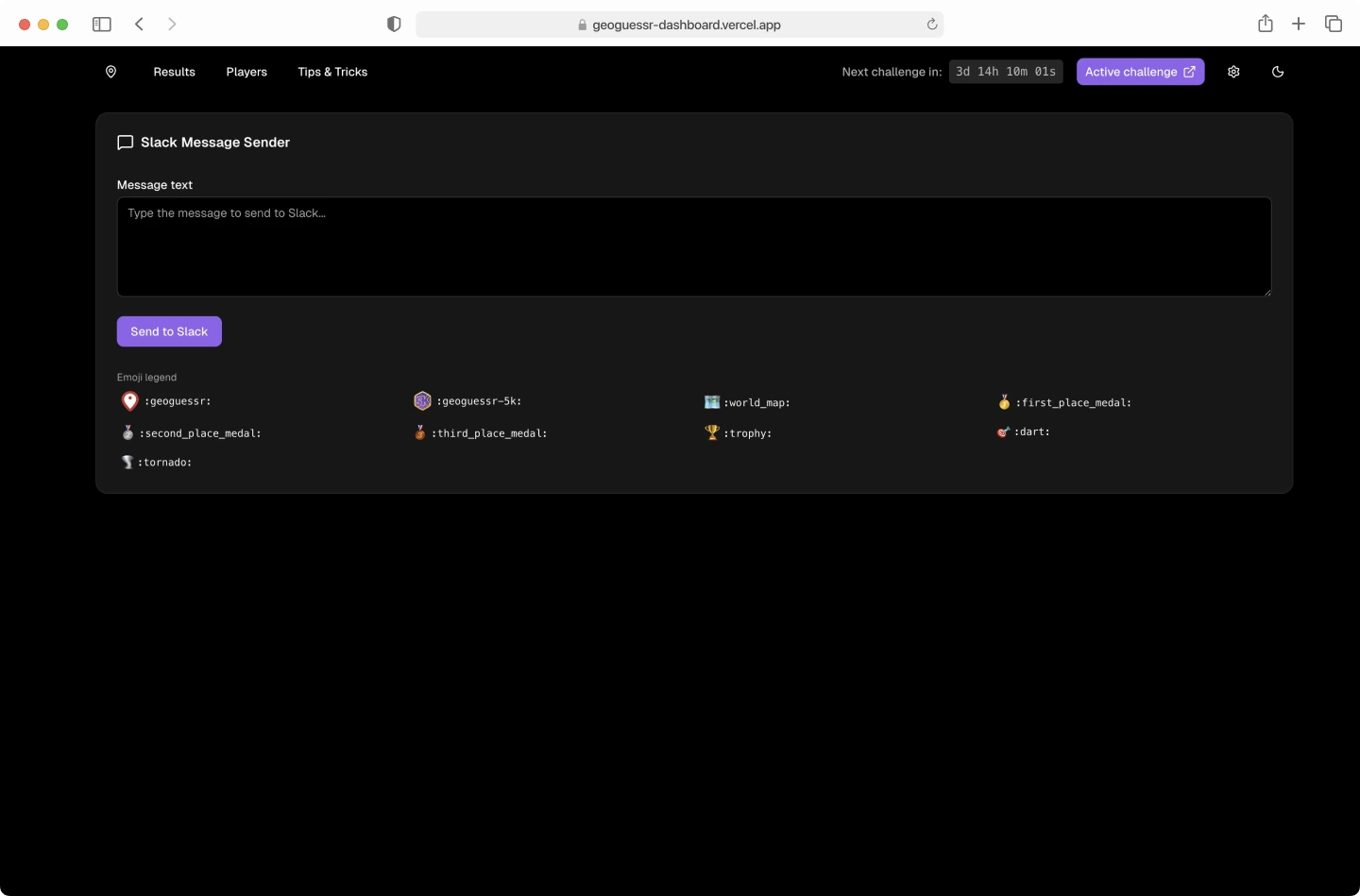Viewport: 1360px width, 896px height.
Task: Click the trophy emoji icon
Action: tap(712, 432)
